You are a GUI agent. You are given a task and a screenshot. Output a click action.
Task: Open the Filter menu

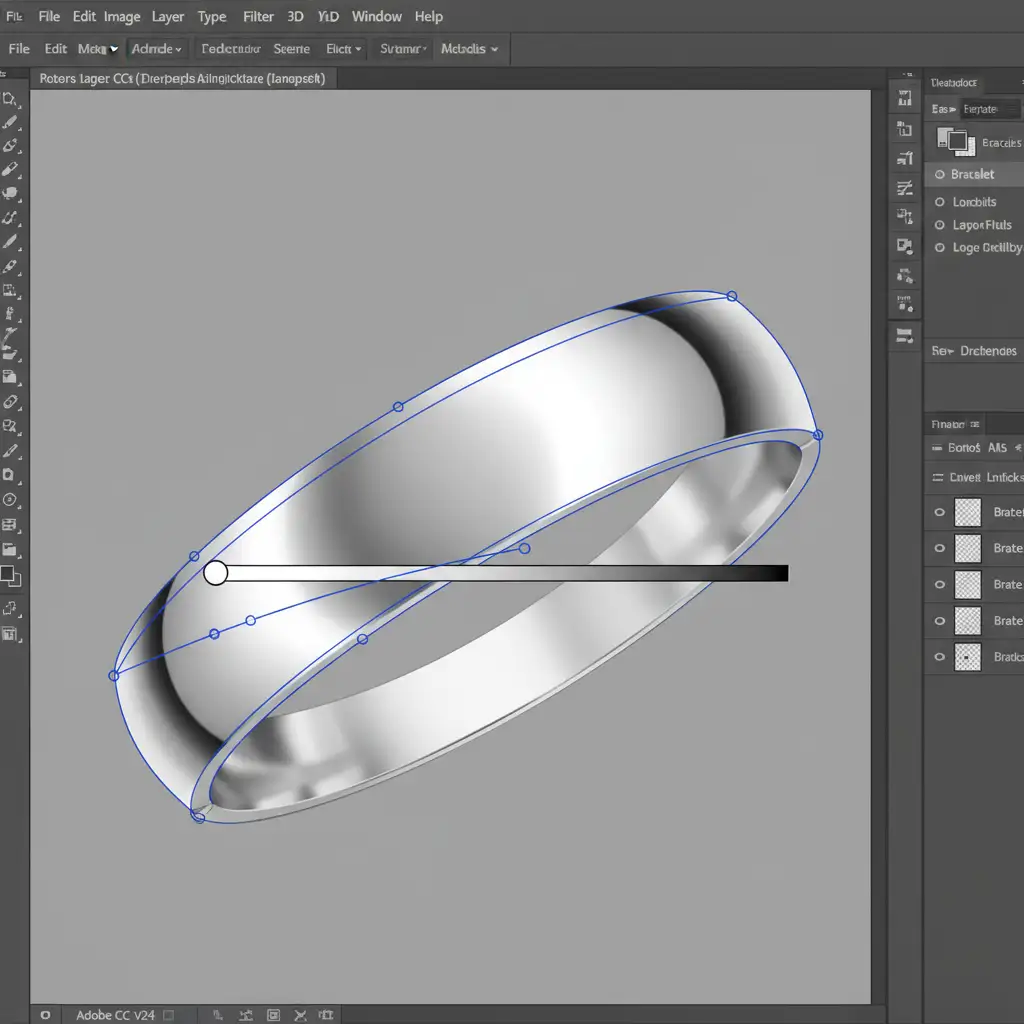coord(258,17)
